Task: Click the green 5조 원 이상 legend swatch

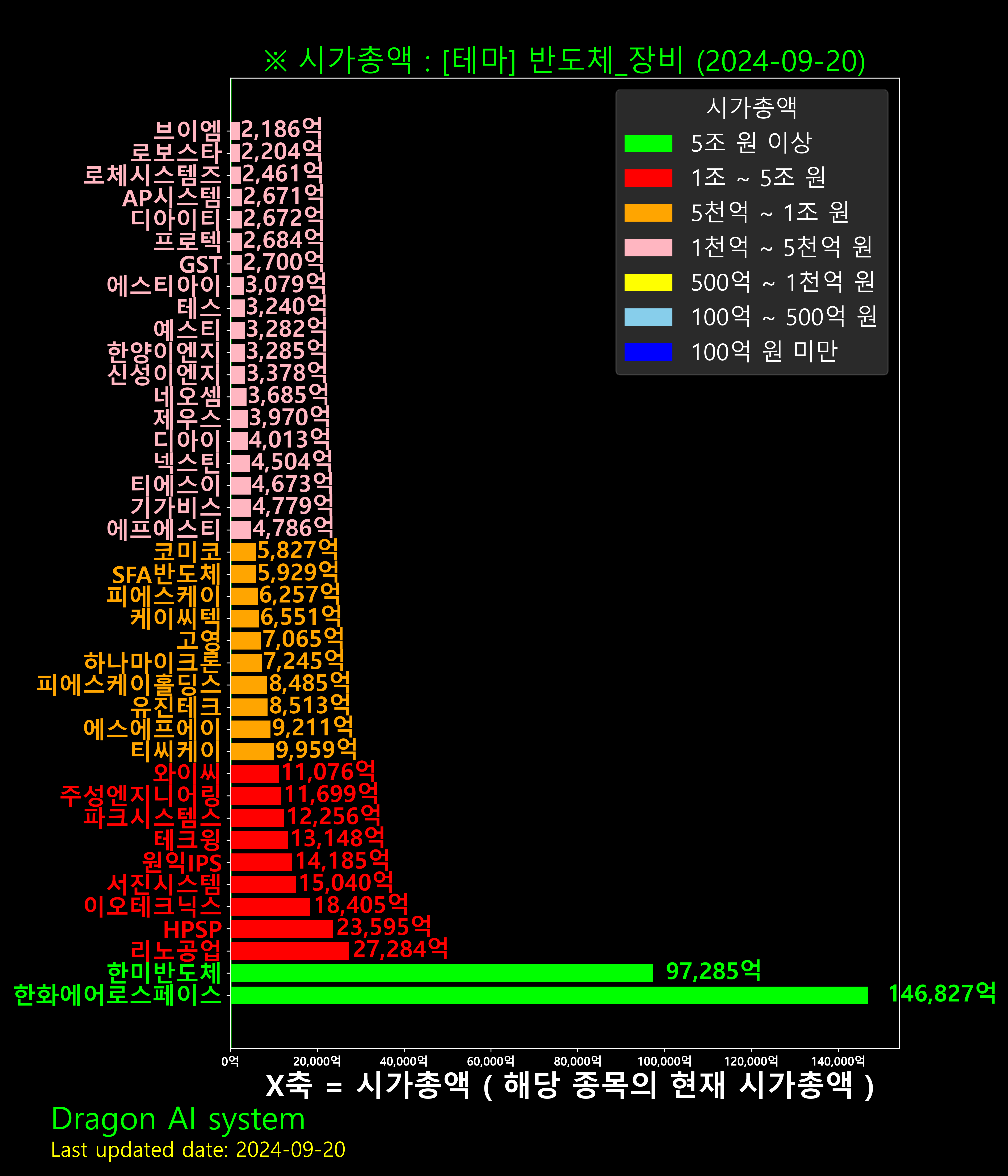Action: tap(648, 143)
